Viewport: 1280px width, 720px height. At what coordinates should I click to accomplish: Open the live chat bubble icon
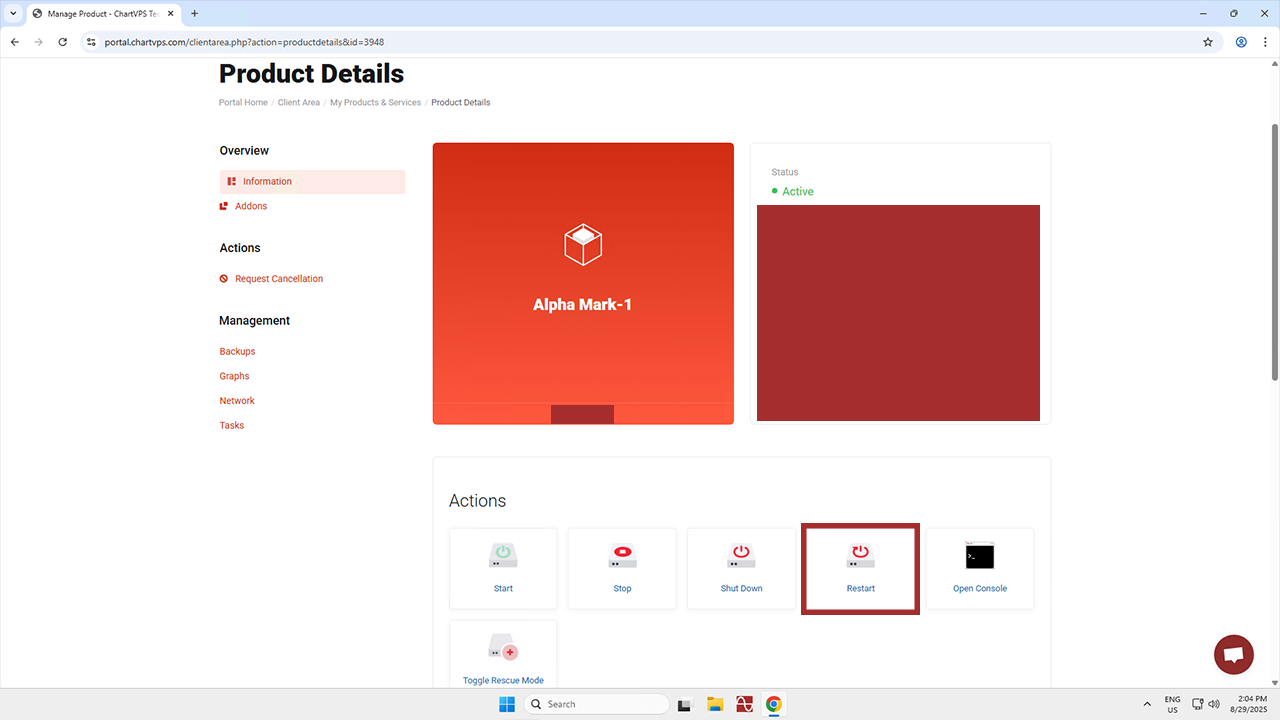1233,655
